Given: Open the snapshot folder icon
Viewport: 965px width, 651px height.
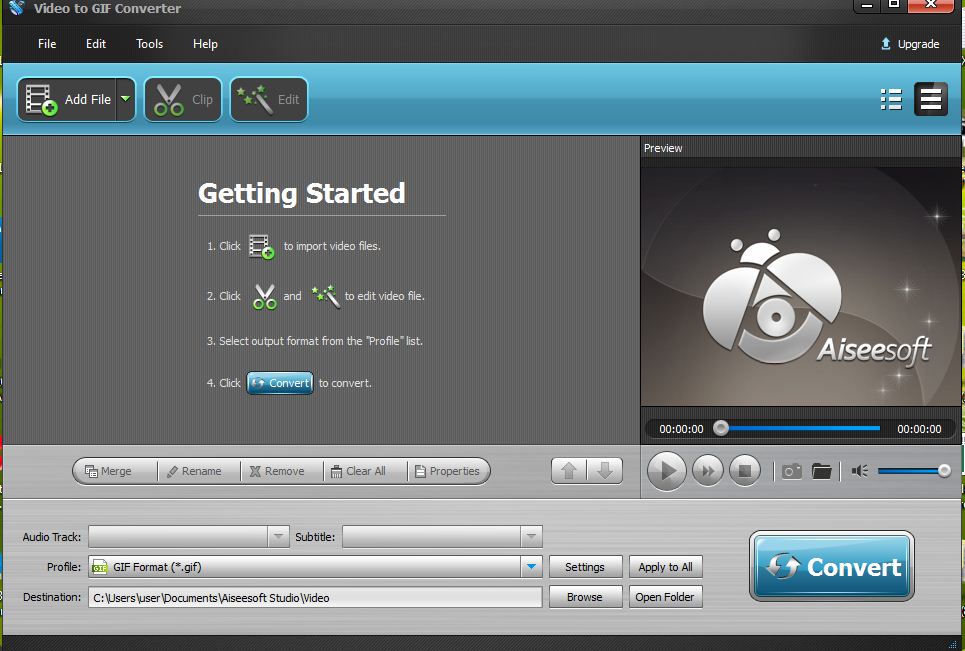Looking at the screenshot, I should coord(821,471).
